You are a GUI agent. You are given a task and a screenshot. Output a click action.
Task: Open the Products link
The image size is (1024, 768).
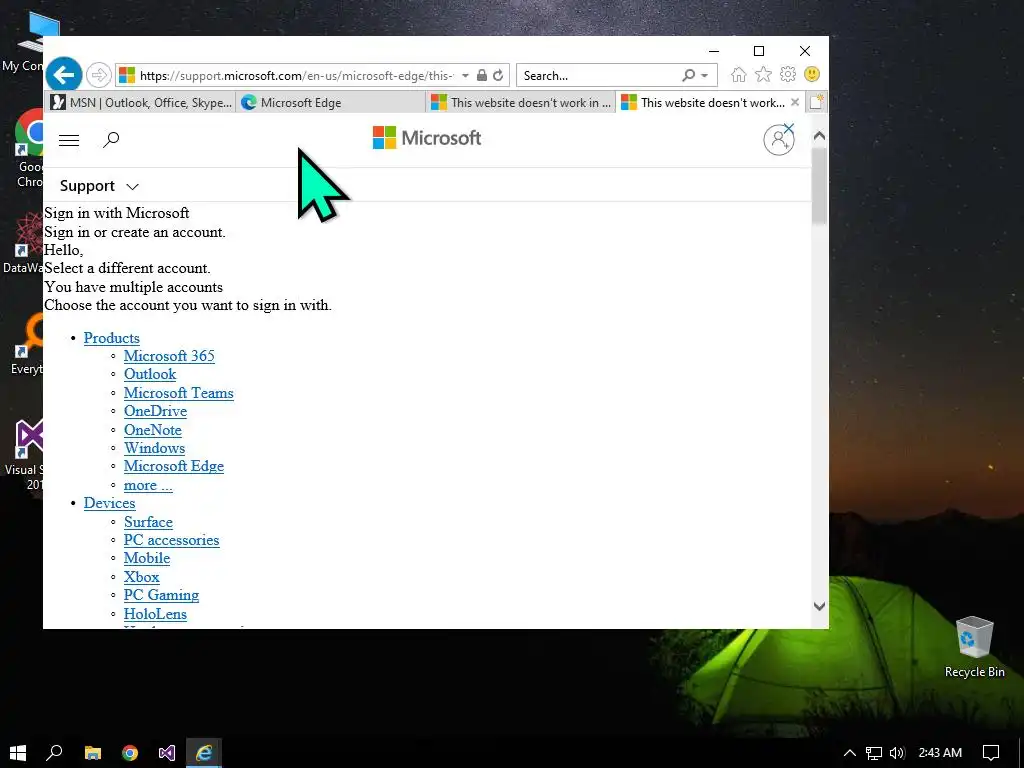[x=112, y=338]
